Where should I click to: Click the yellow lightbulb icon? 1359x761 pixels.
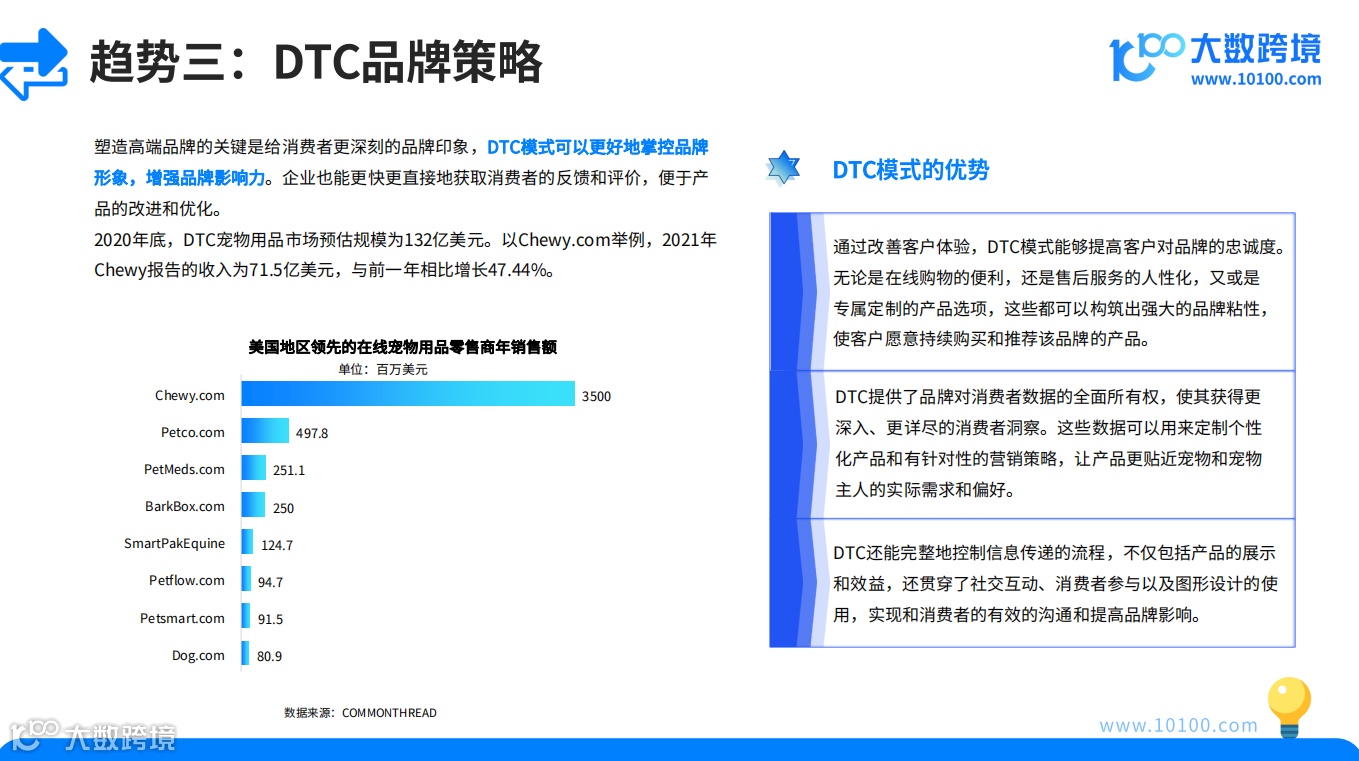tap(1289, 707)
